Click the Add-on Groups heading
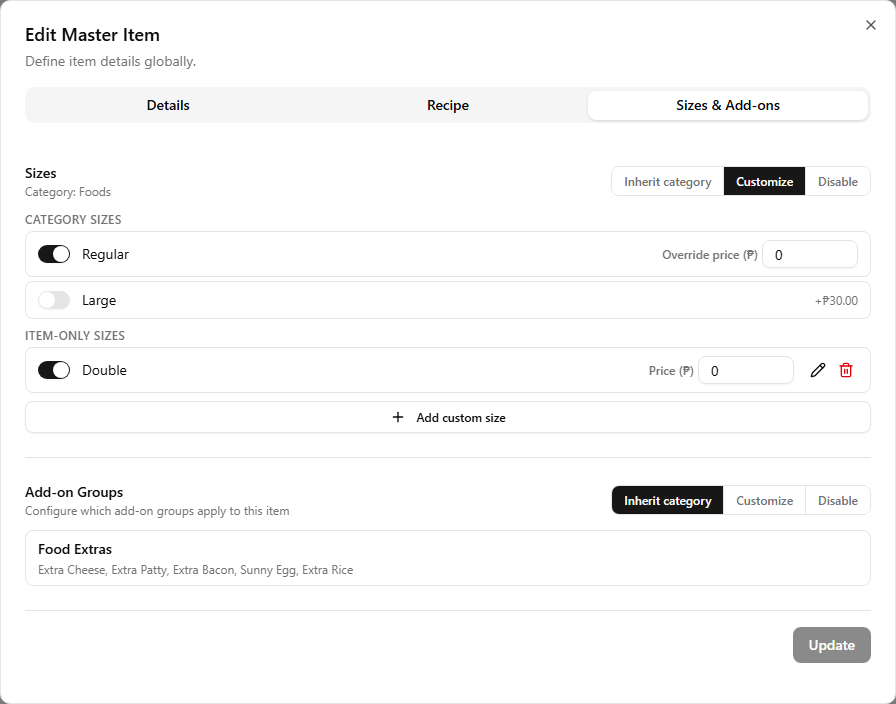This screenshot has width=896, height=704. point(74,492)
